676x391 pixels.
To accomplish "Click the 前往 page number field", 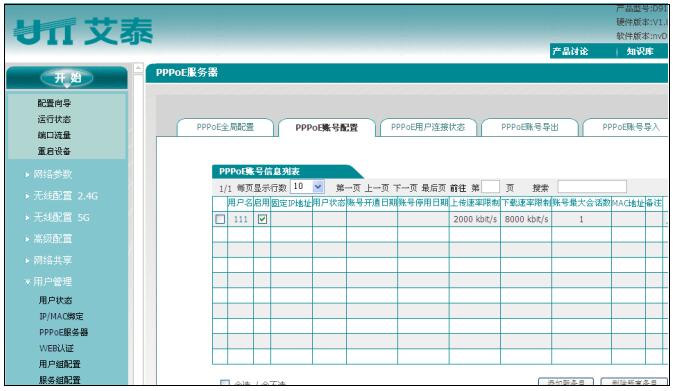I will coord(490,187).
